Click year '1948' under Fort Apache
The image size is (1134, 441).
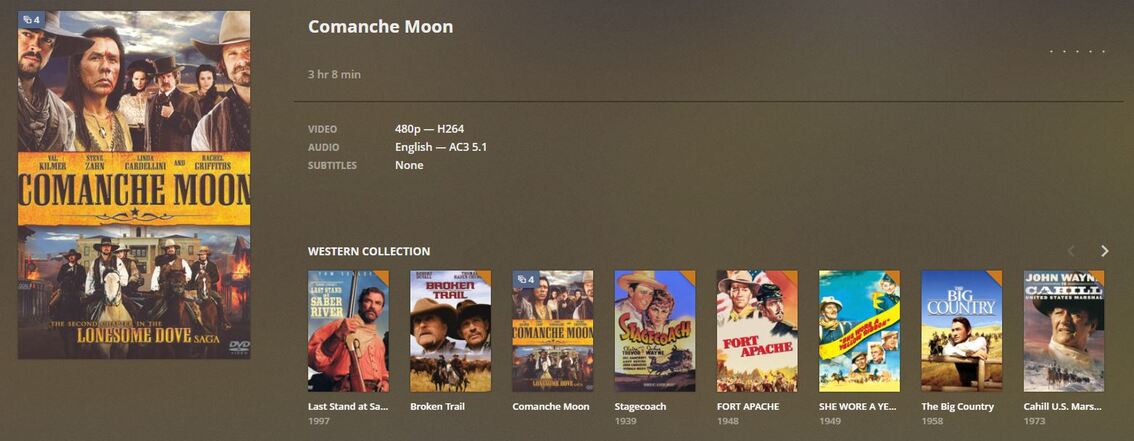tap(727, 421)
